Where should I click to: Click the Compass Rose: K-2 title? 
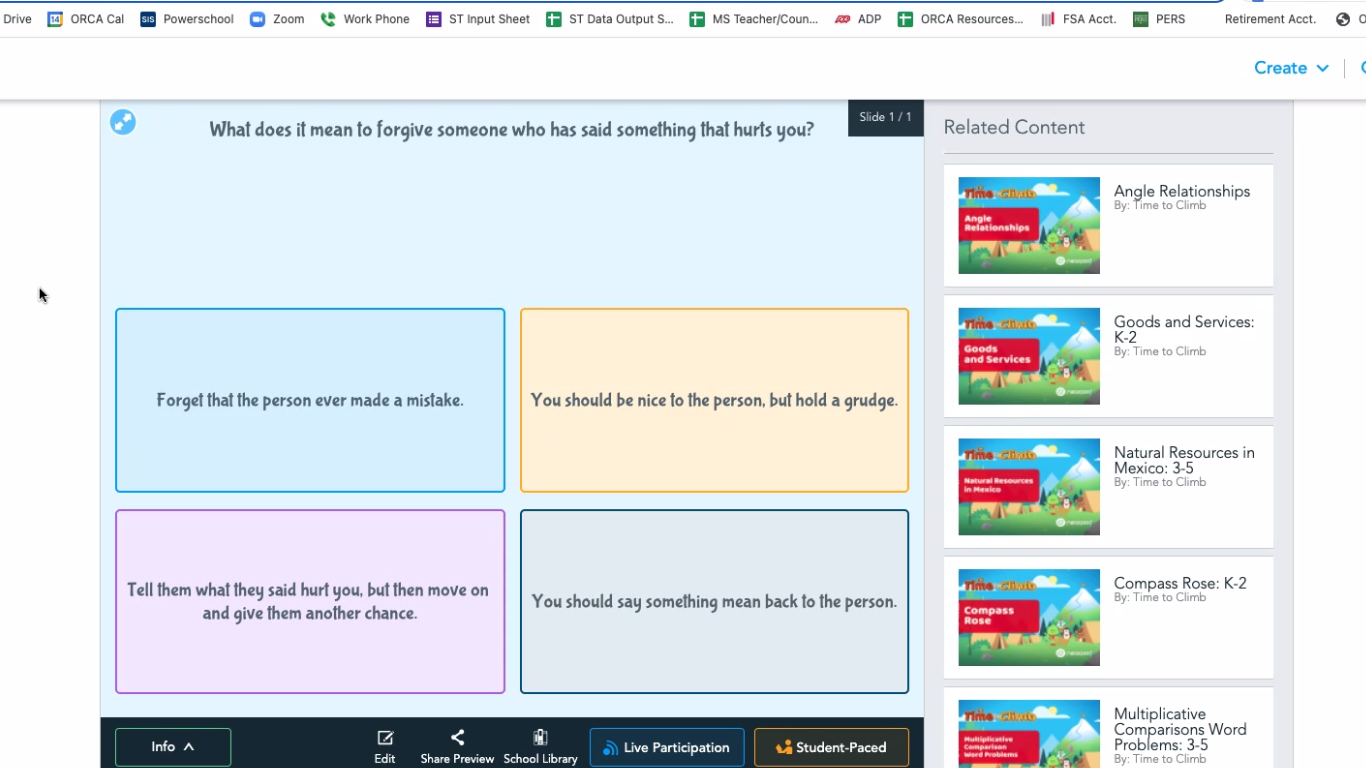(x=1180, y=583)
